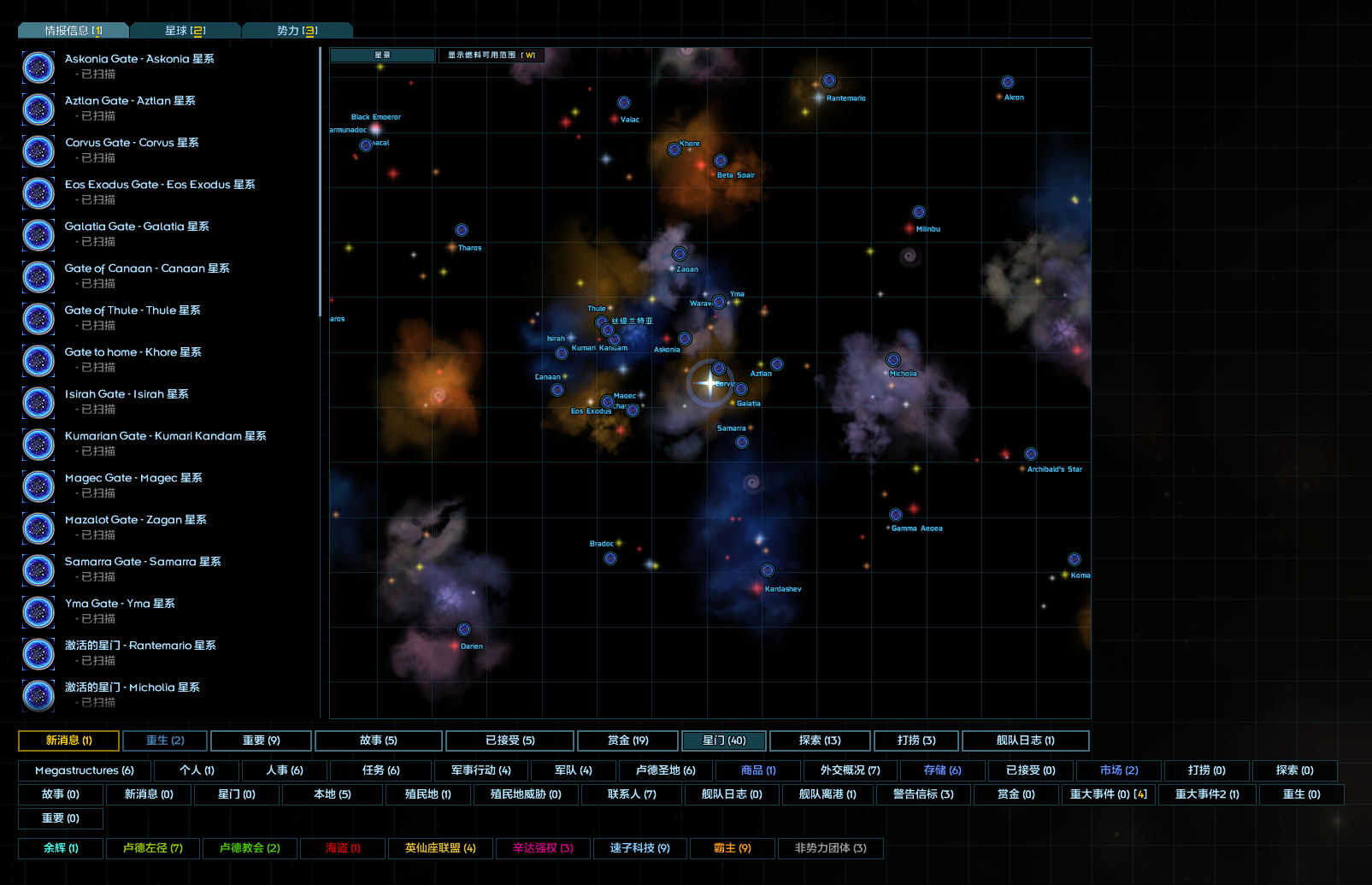Click the gate marker at Tharos

click(461, 230)
